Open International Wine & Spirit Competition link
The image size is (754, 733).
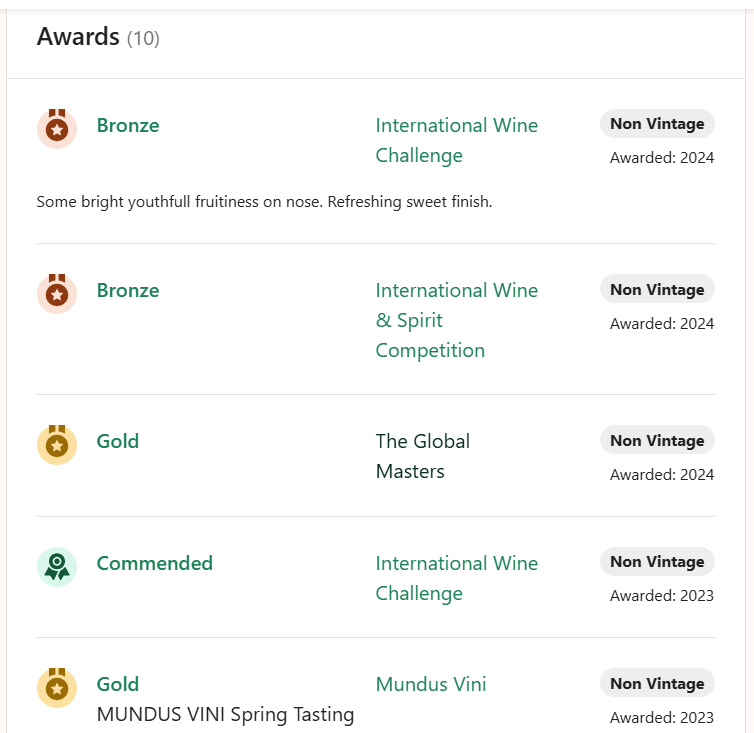pos(456,320)
